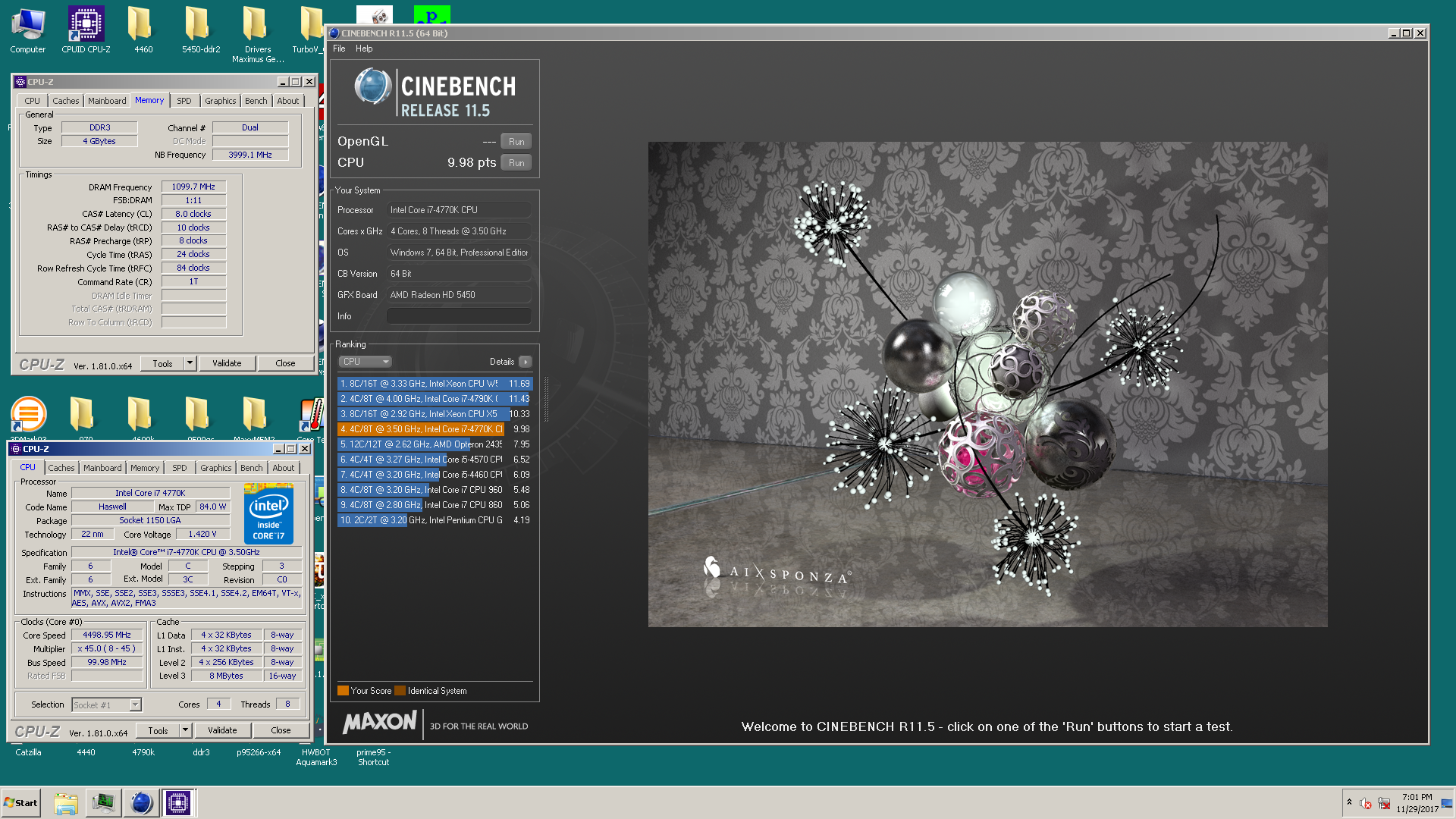Viewport: 1456px width, 819px height.
Task: Open the Help menu in Cinebench
Action: click(x=364, y=49)
